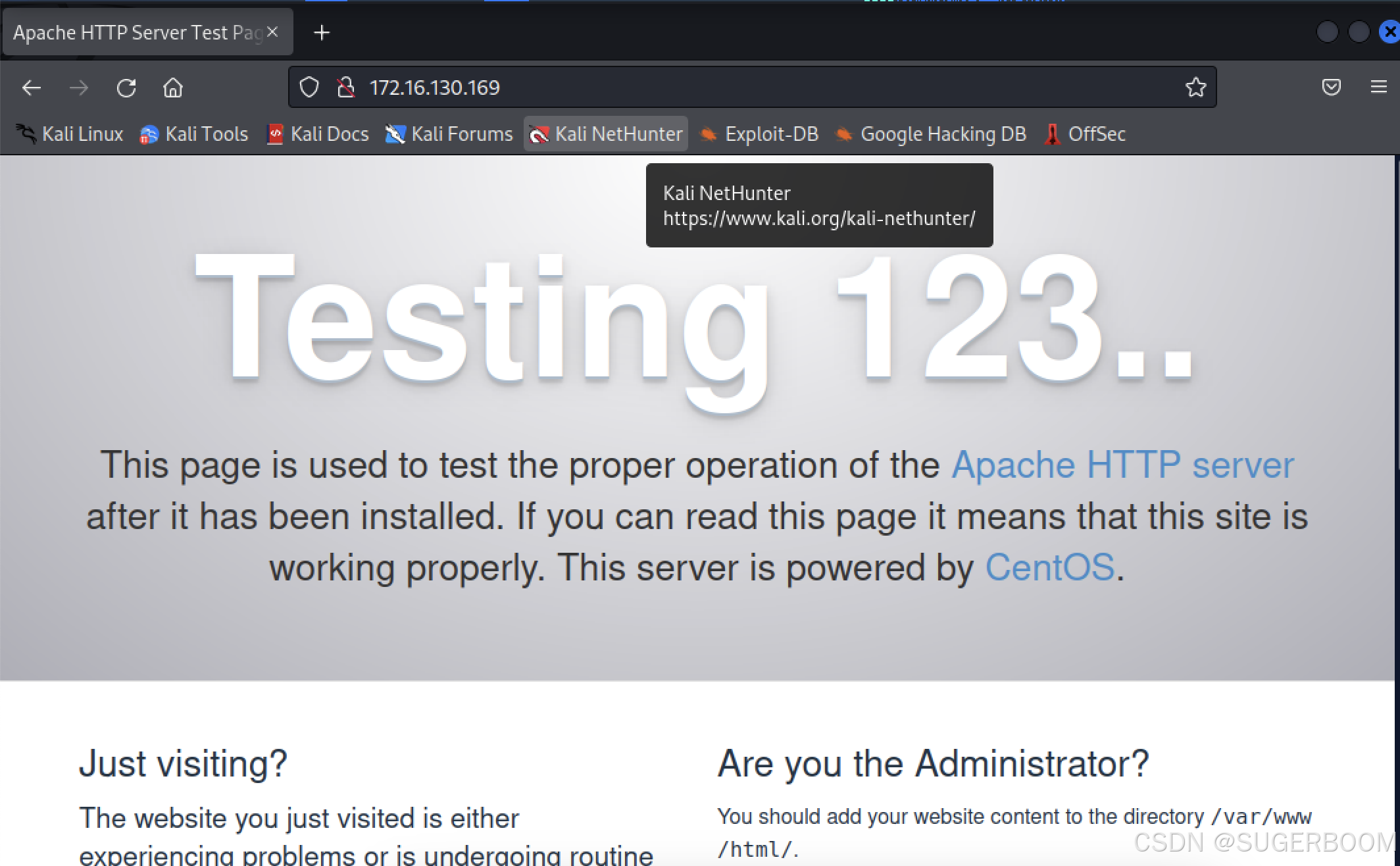This screenshot has width=1400, height=866.
Task: Open the browser home page
Action: (173, 88)
